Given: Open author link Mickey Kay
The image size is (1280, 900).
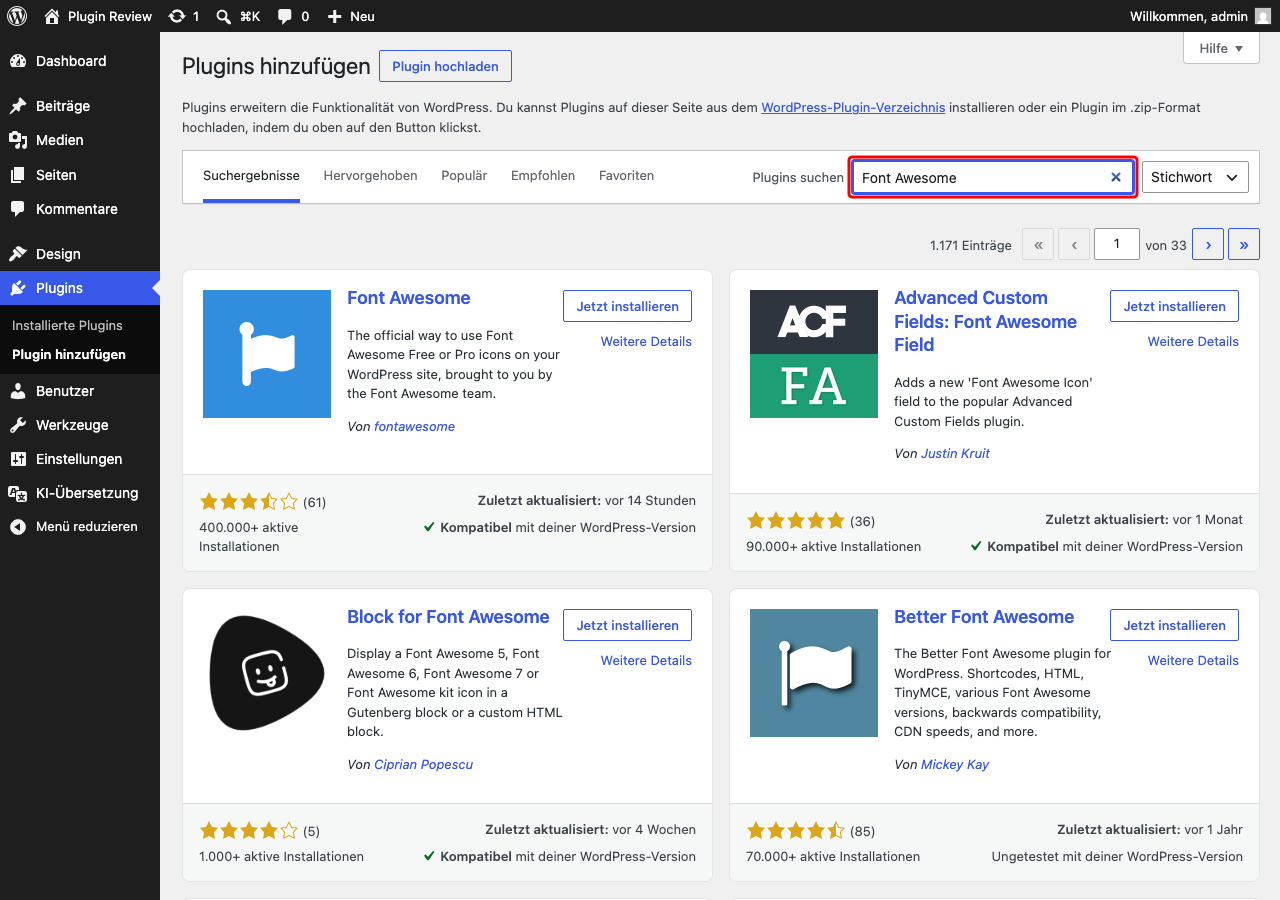Looking at the screenshot, I should (x=955, y=764).
